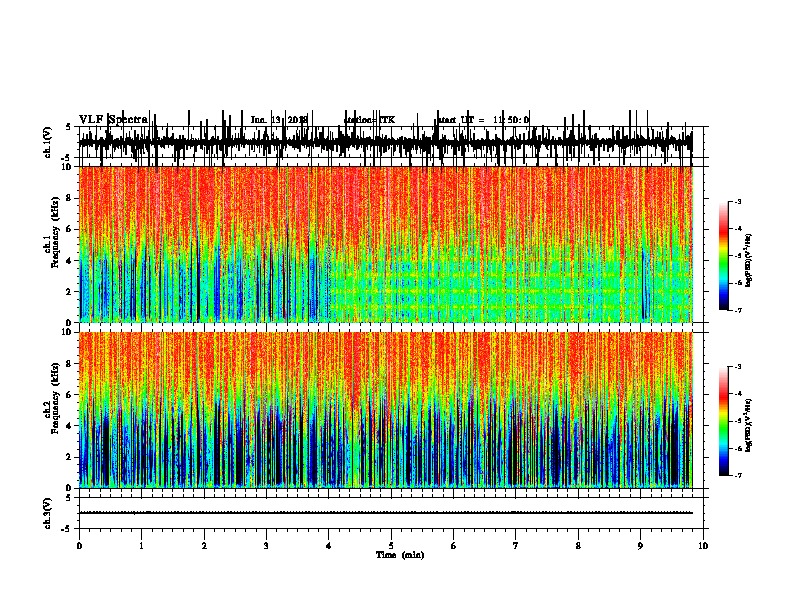792x612 pixels.
Task: Click the '-7' value on ch.2 color bar
Action: [737, 475]
